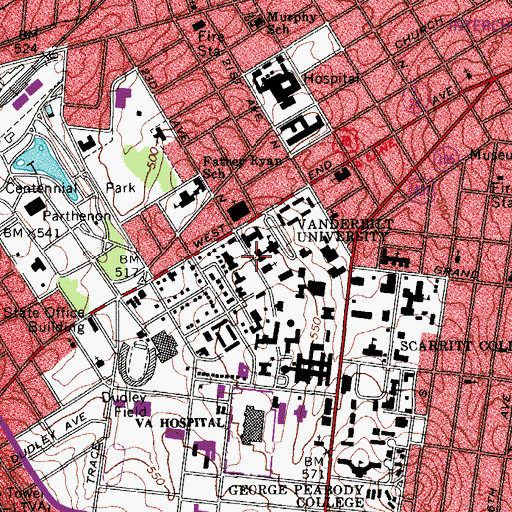
Task: Select the CHURCH street label
Action: pyautogui.click(x=419, y=32)
